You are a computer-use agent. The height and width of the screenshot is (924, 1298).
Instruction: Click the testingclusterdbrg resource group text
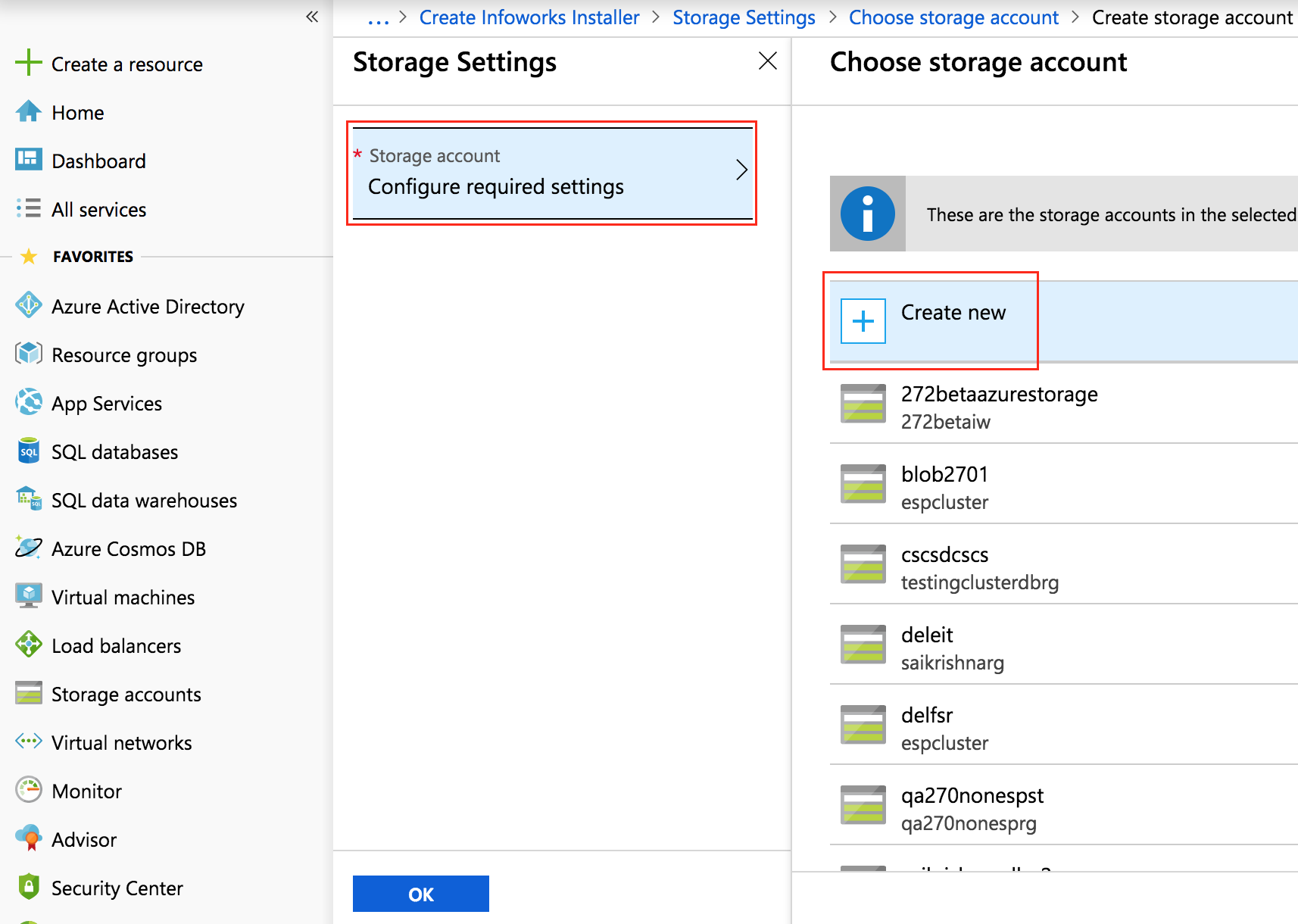point(980,582)
